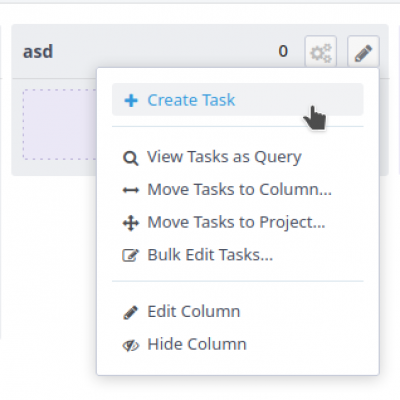Click the magnifier icon for View Tasks as Query

coord(130,158)
